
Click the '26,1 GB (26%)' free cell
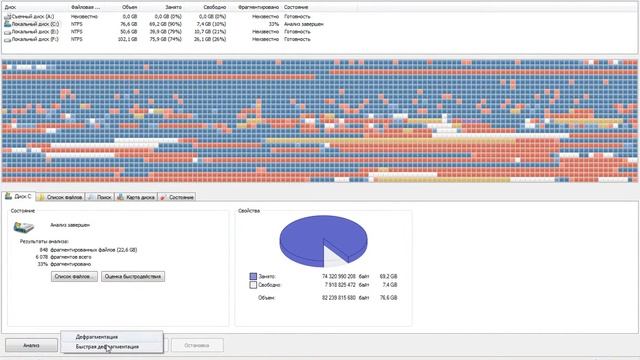coord(210,40)
